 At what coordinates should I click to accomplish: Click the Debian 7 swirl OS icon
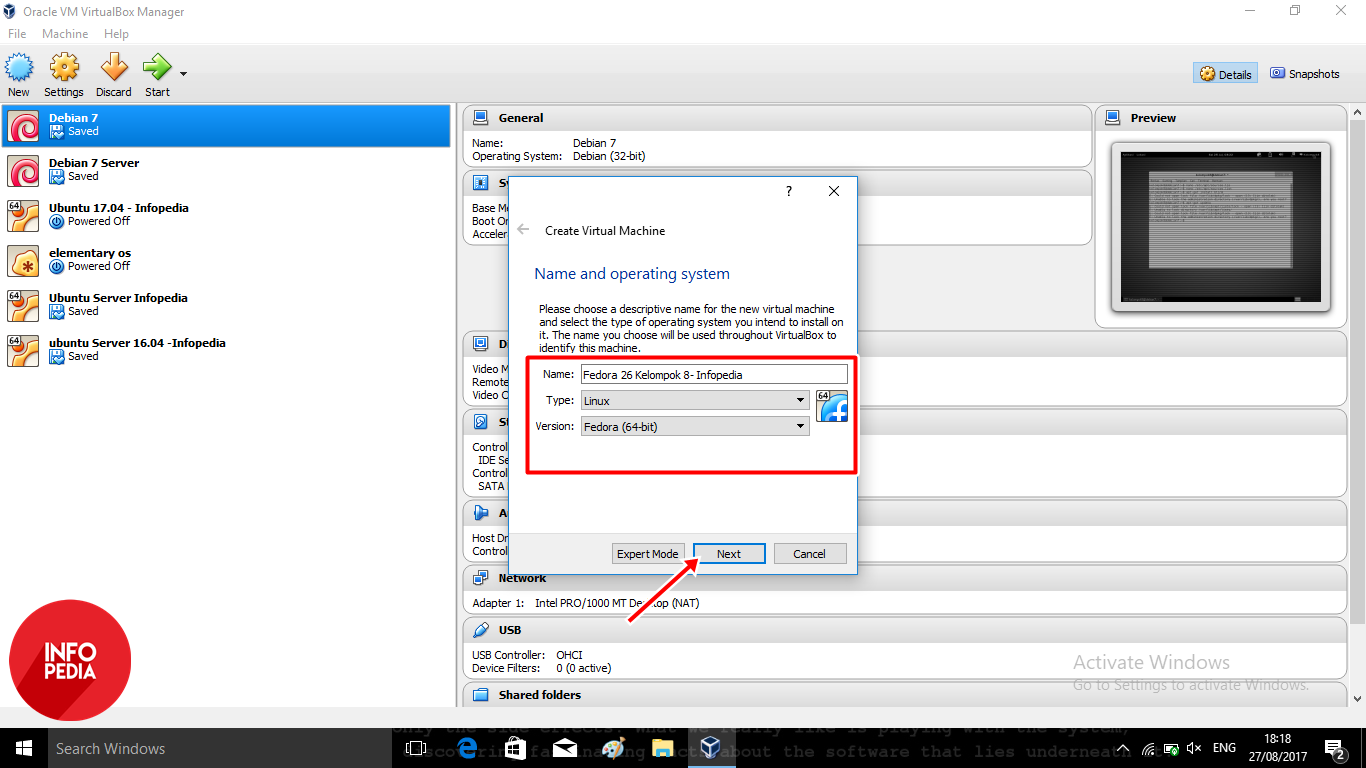click(23, 126)
